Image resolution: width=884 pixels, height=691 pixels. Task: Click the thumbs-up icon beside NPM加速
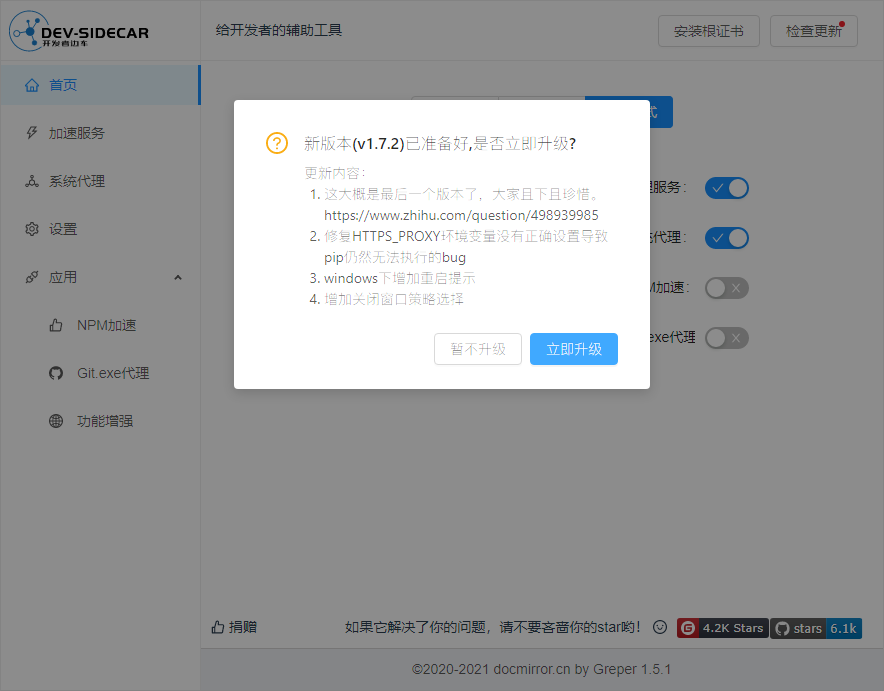click(x=55, y=325)
